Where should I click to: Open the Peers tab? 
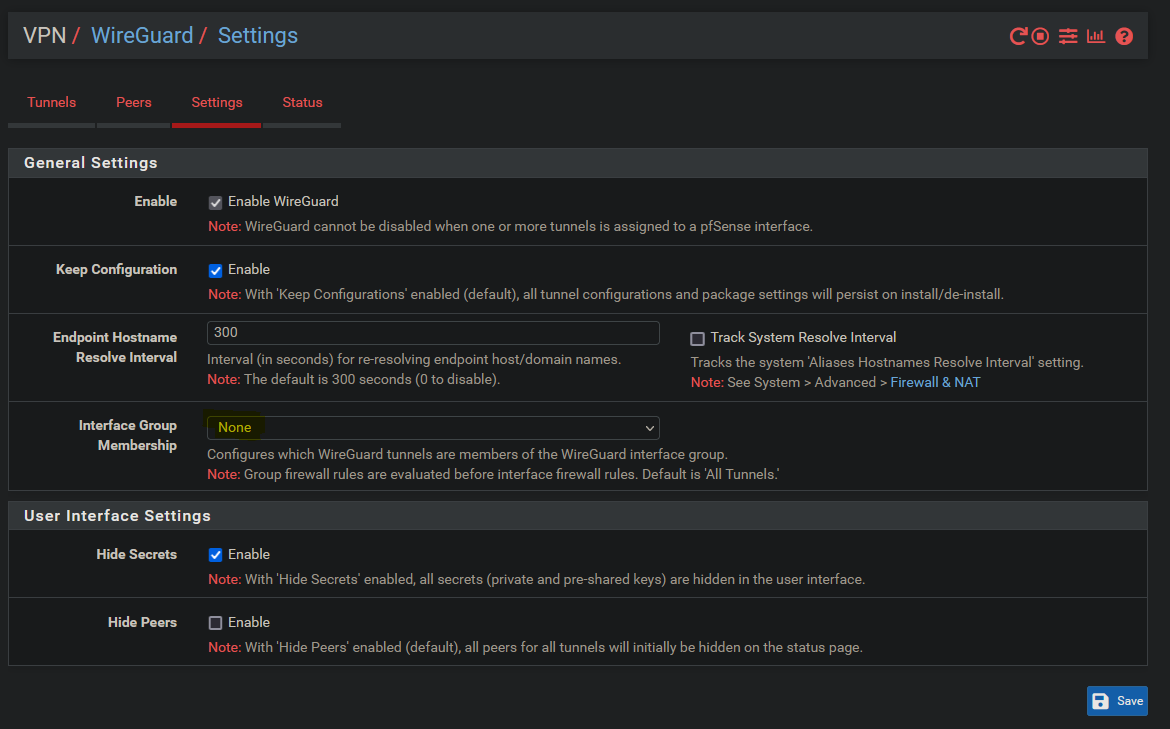coord(134,102)
